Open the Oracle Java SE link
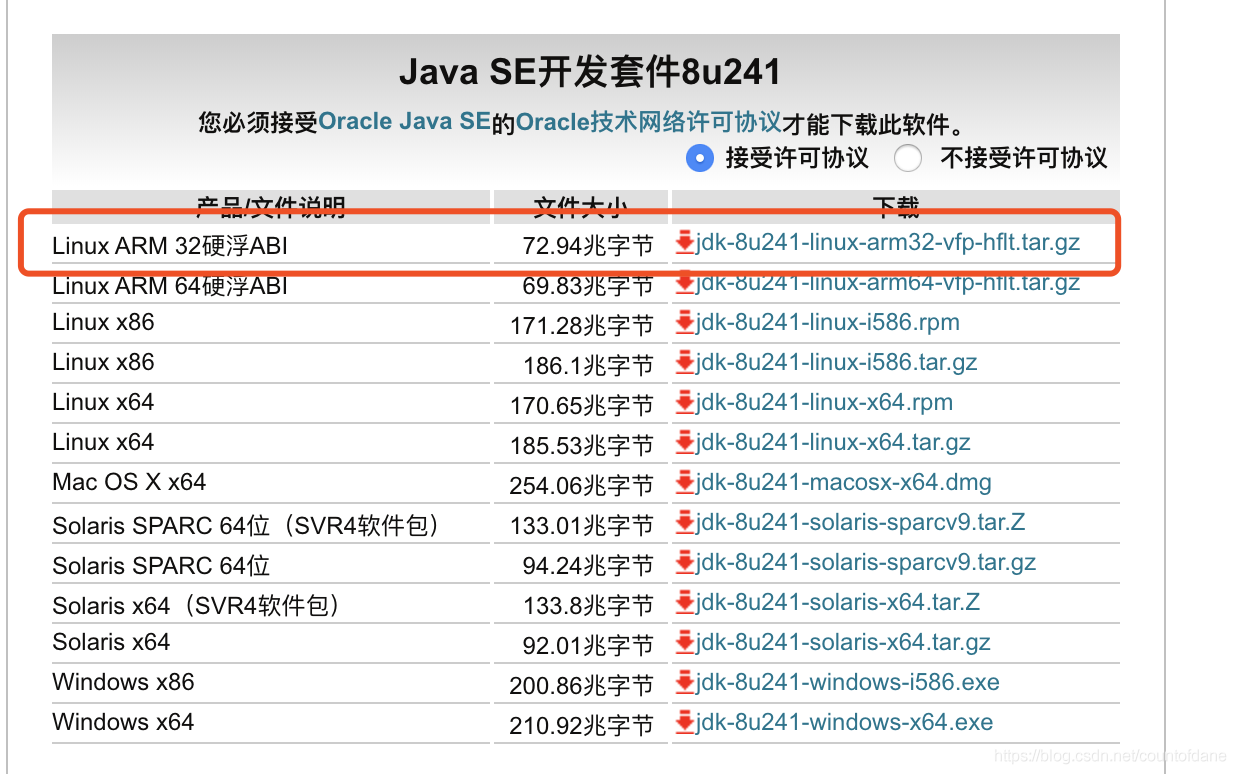The height and width of the screenshot is (774, 1236). pos(404,122)
